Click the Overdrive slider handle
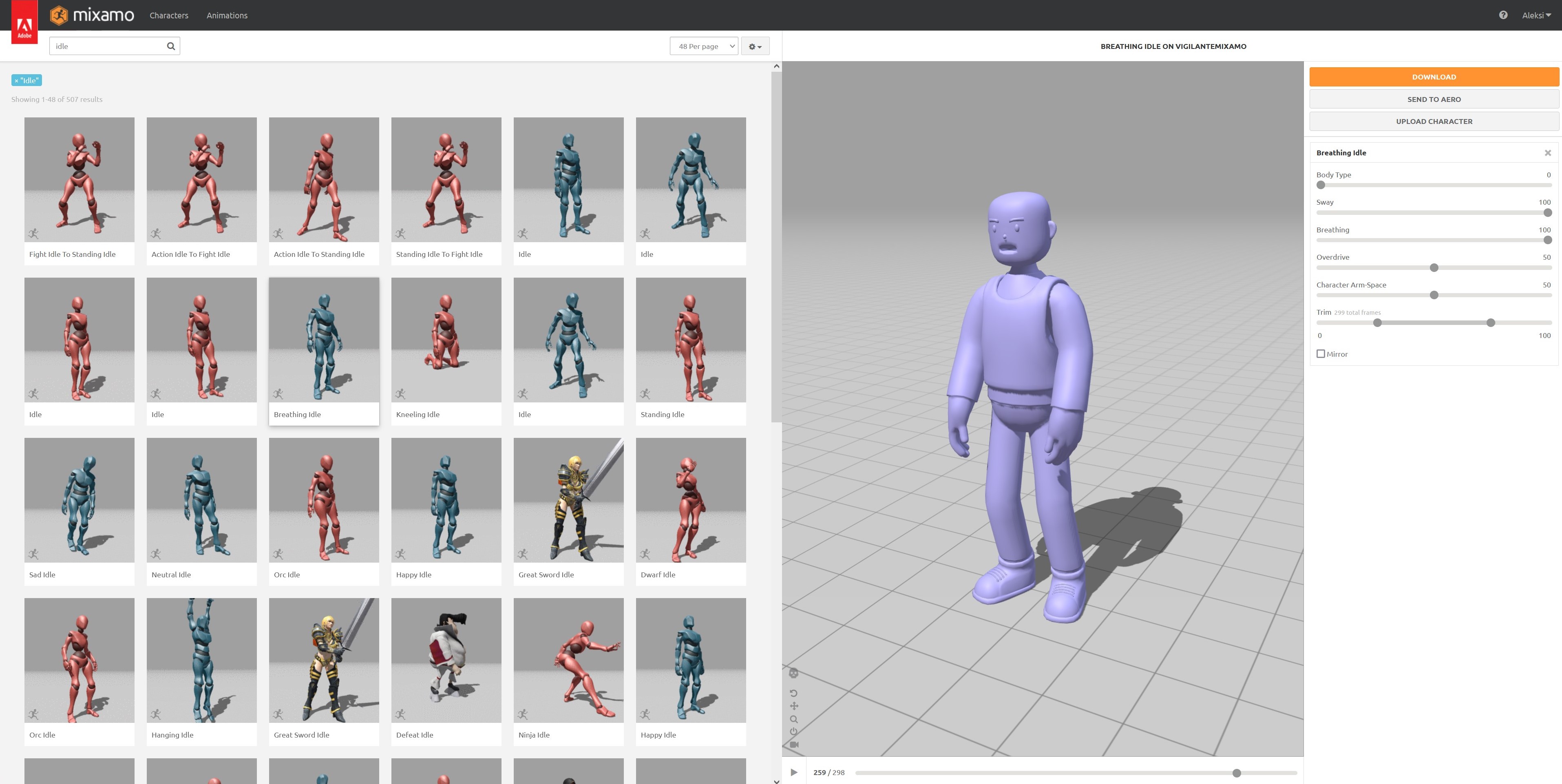1562x784 pixels. 1434,268
